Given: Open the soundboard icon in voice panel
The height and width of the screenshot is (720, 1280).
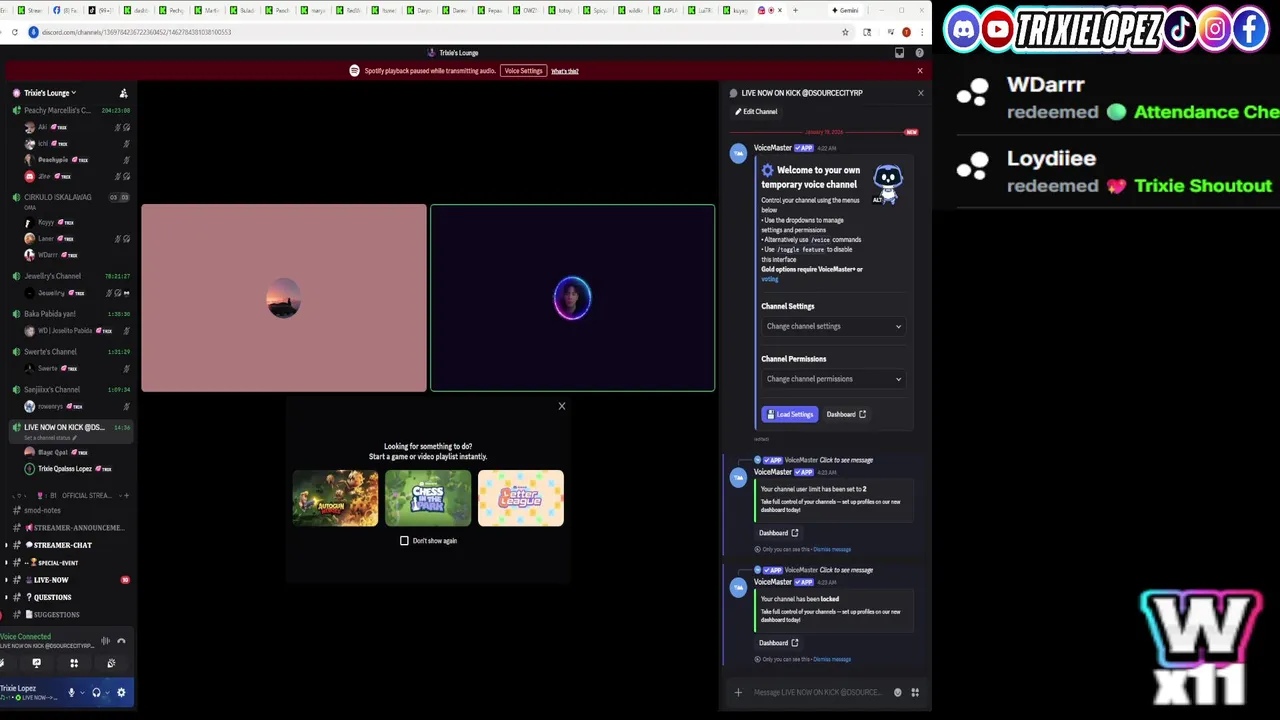Looking at the screenshot, I should (111, 663).
